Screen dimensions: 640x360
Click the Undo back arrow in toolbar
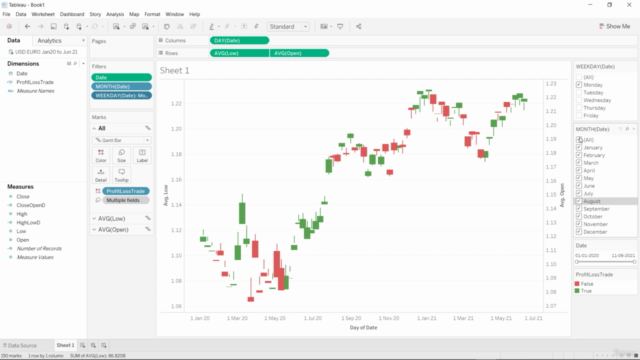coord(27,27)
